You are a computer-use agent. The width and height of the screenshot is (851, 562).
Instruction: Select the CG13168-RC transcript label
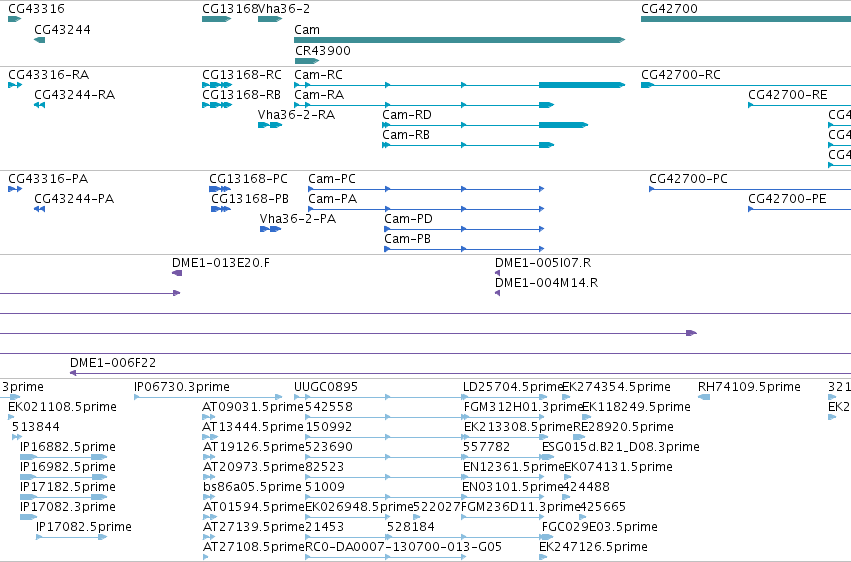242,75
